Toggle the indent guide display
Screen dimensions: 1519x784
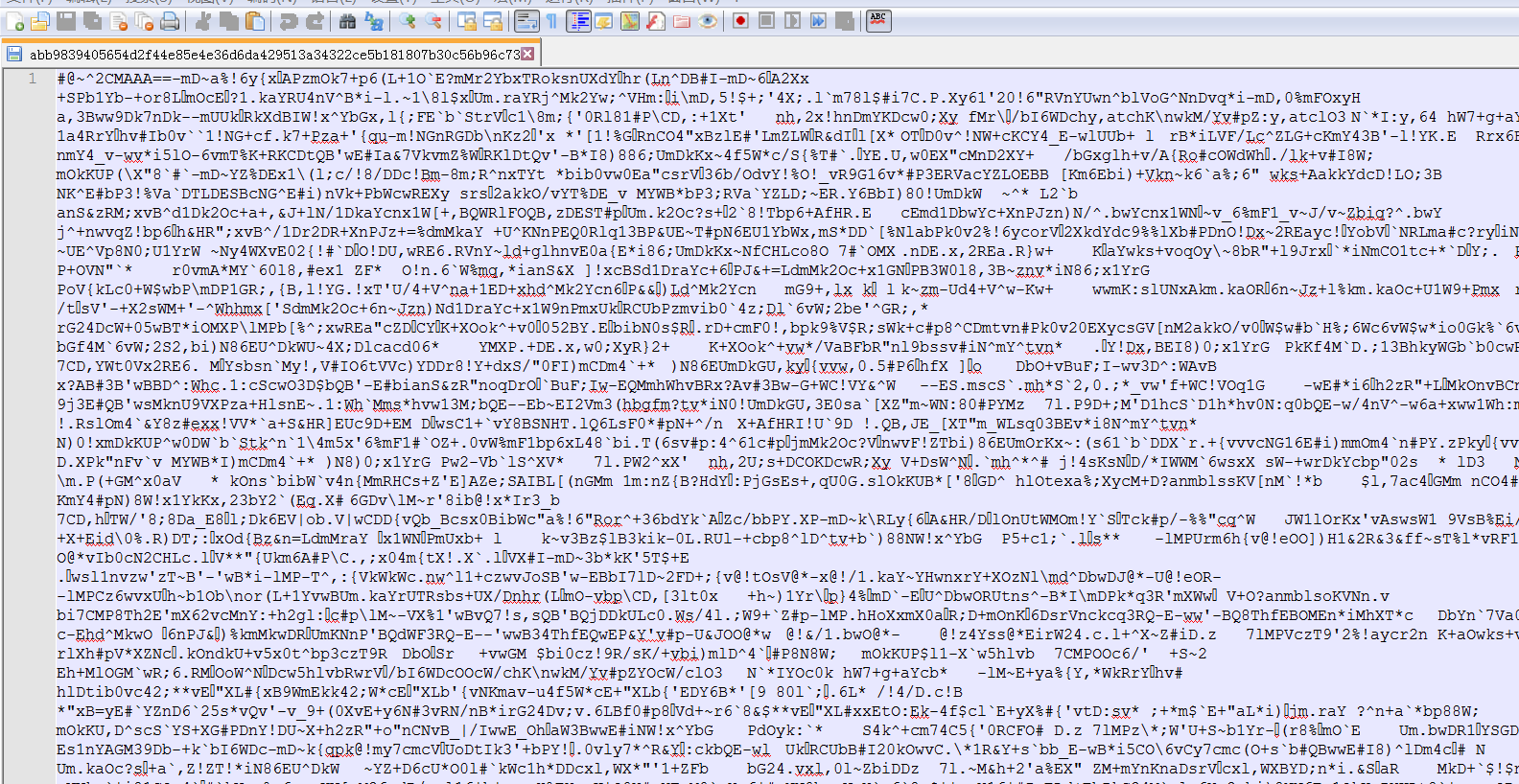[x=578, y=21]
